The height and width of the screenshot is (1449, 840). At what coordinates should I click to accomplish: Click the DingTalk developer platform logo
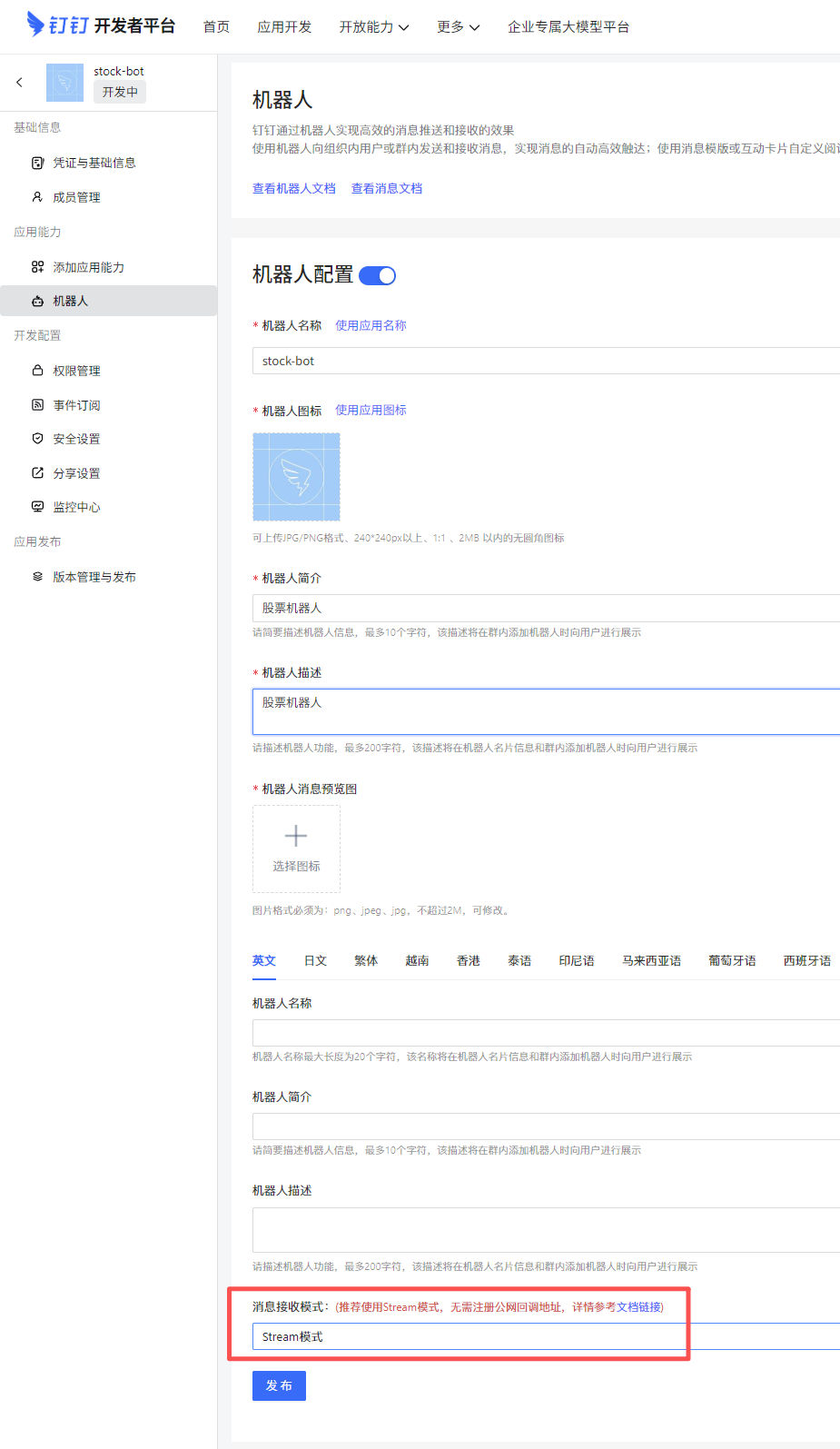[101, 25]
